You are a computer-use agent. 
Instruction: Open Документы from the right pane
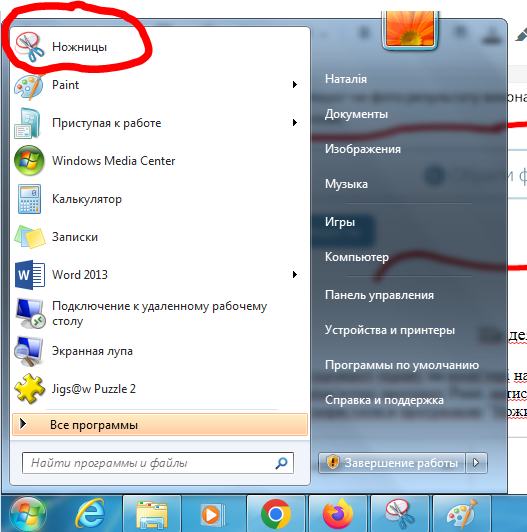tap(356, 114)
